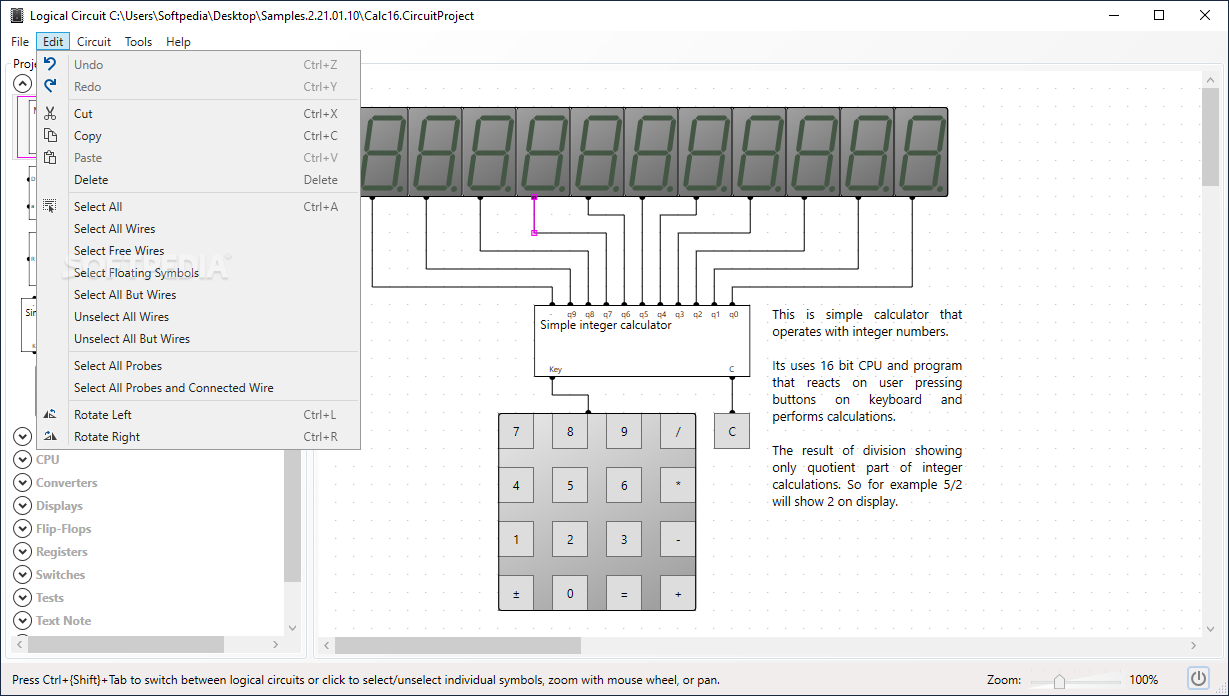Click the Cut scissors icon
This screenshot has width=1229, height=696.
tap(50, 113)
